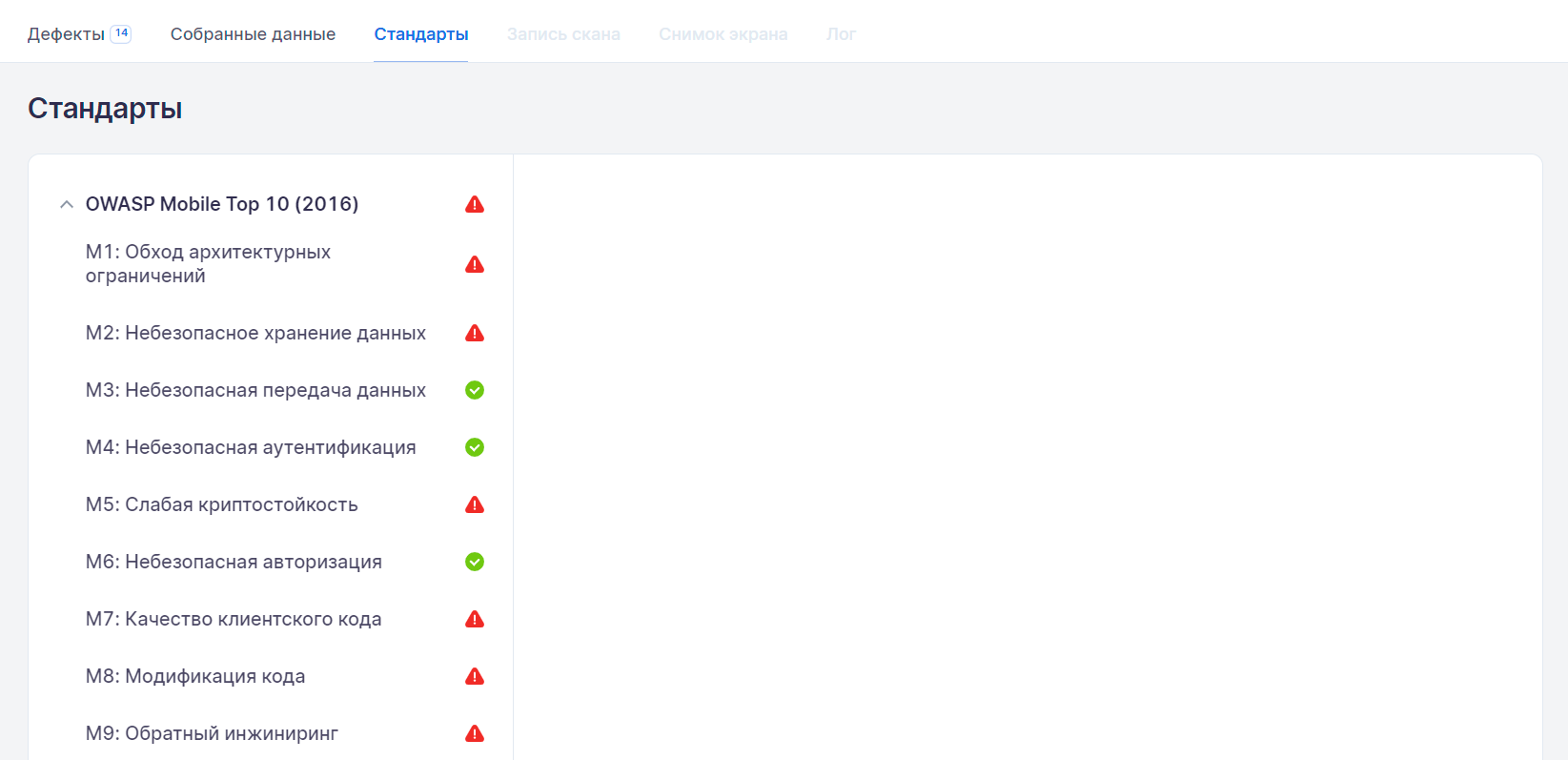The height and width of the screenshot is (760, 1568).
Task: Click the green checkmark icon for M3
Action: coord(475,390)
